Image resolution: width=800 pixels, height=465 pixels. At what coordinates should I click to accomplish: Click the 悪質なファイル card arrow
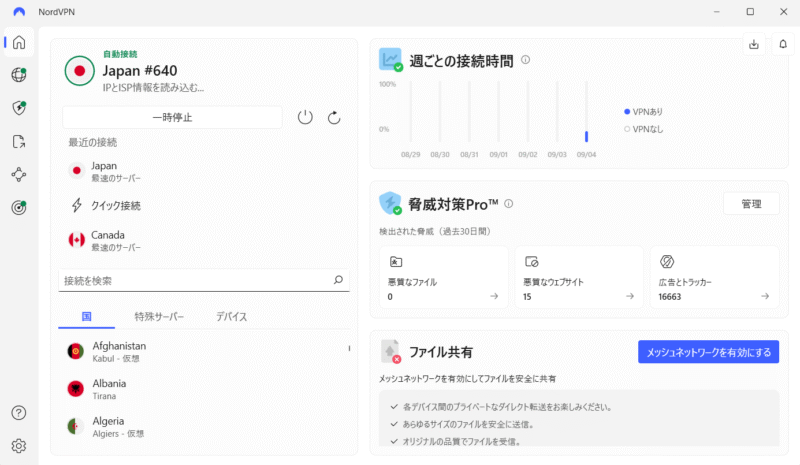click(x=494, y=296)
